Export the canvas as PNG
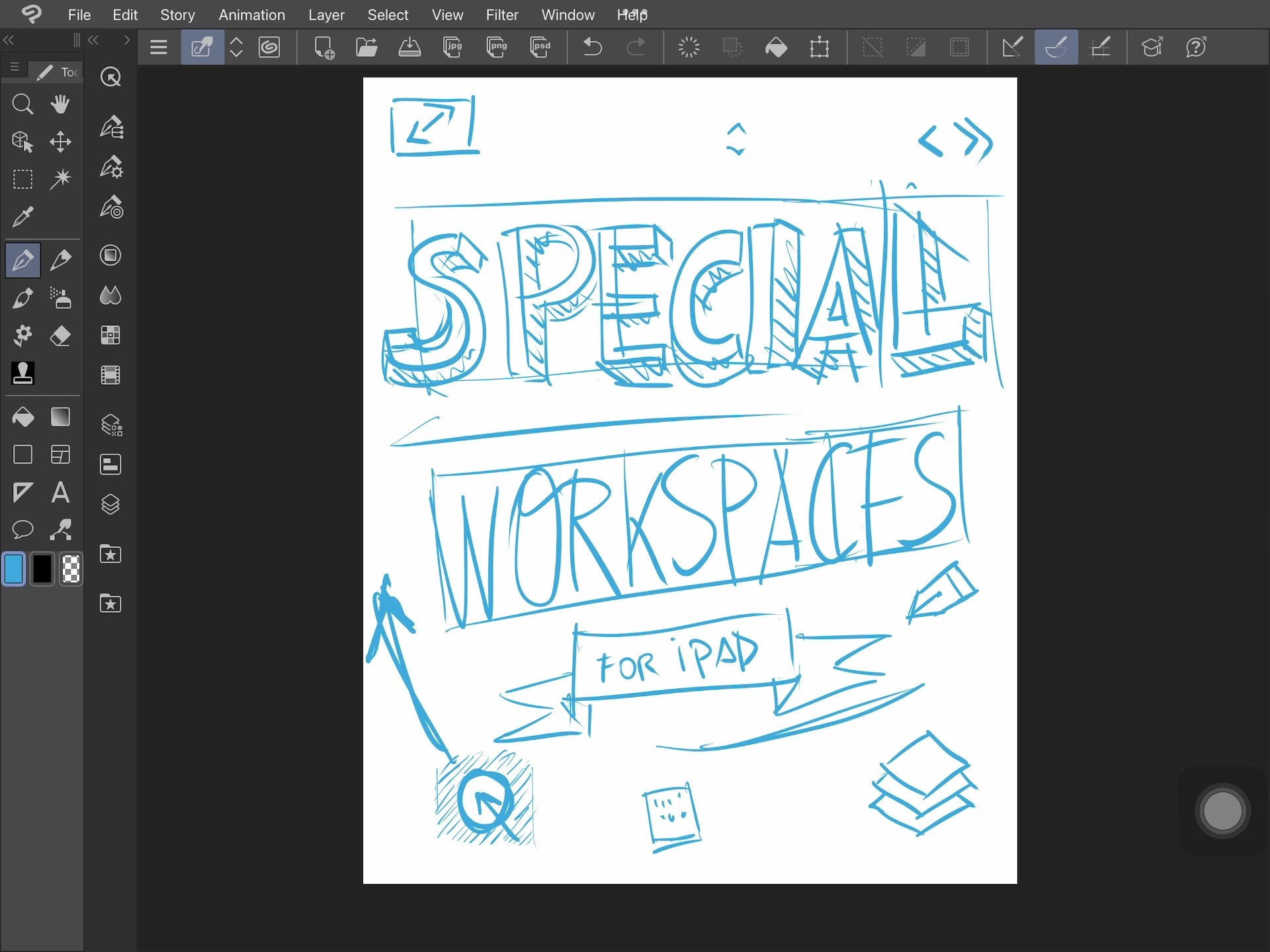This screenshot has height=952, width=1270. (497, 47)
